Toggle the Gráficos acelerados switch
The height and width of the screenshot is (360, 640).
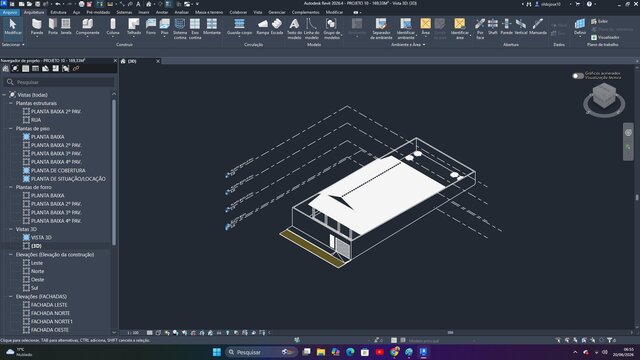click(578, 76)
